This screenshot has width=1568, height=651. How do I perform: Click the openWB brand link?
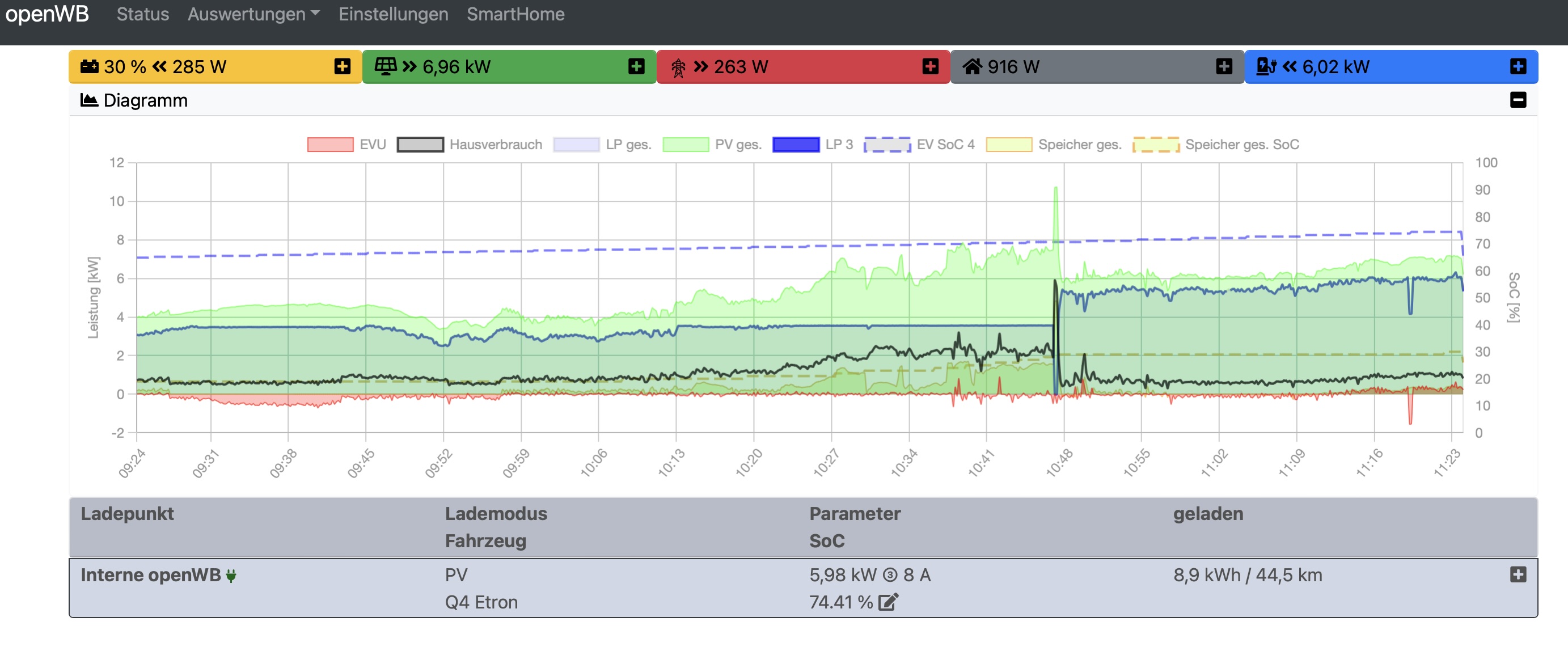point(47,14)
